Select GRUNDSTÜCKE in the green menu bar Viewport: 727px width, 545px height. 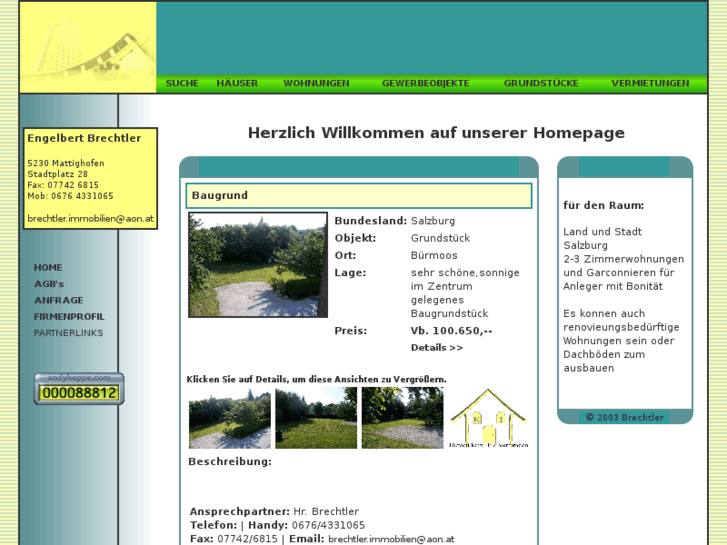click(x=541, y=83)
